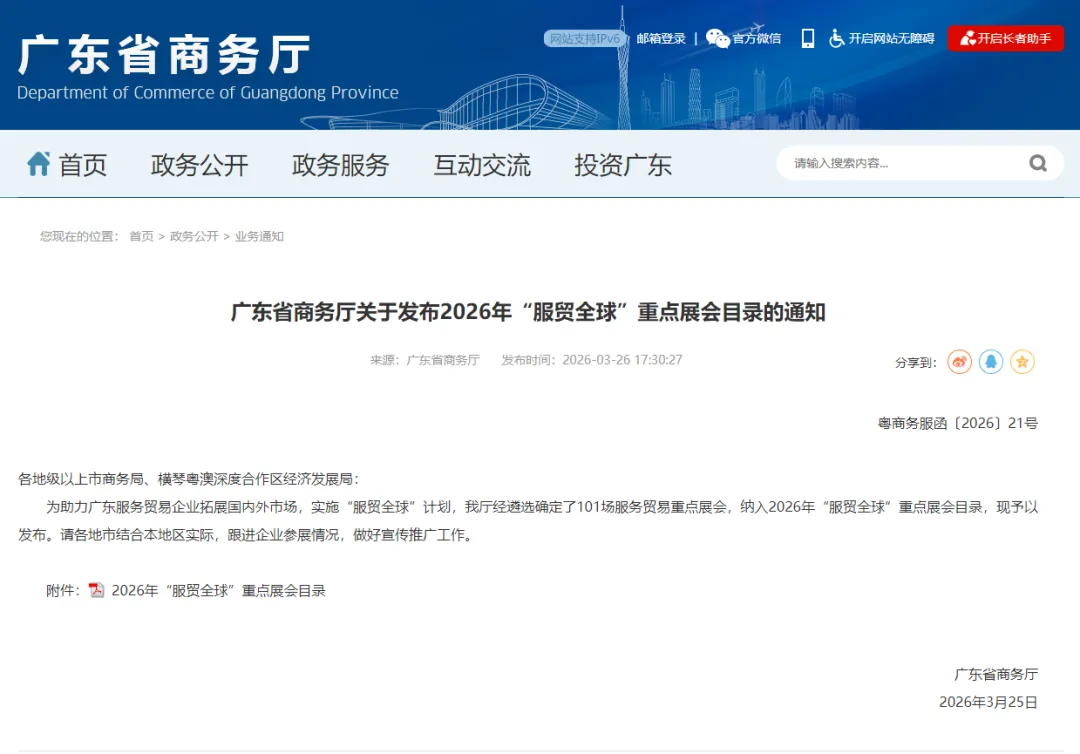
Task: Click the 附件 label
Action: [x=63, y=590]
